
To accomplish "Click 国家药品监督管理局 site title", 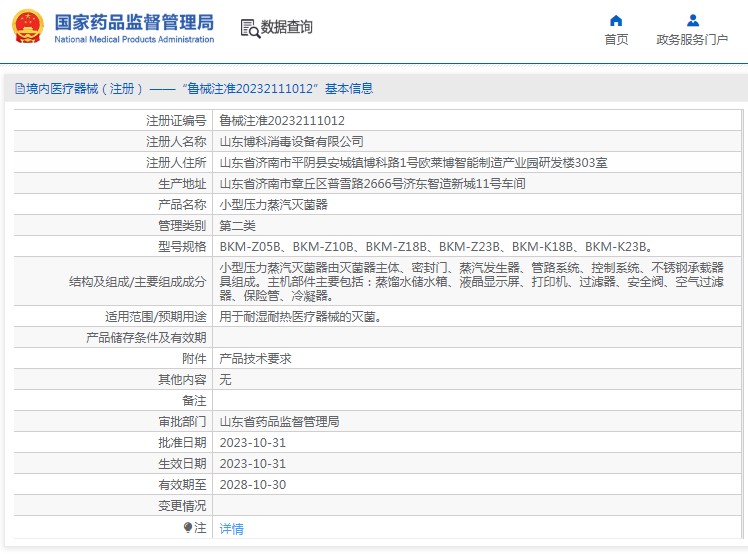I will pyautogui.click(x=134, y=22).
